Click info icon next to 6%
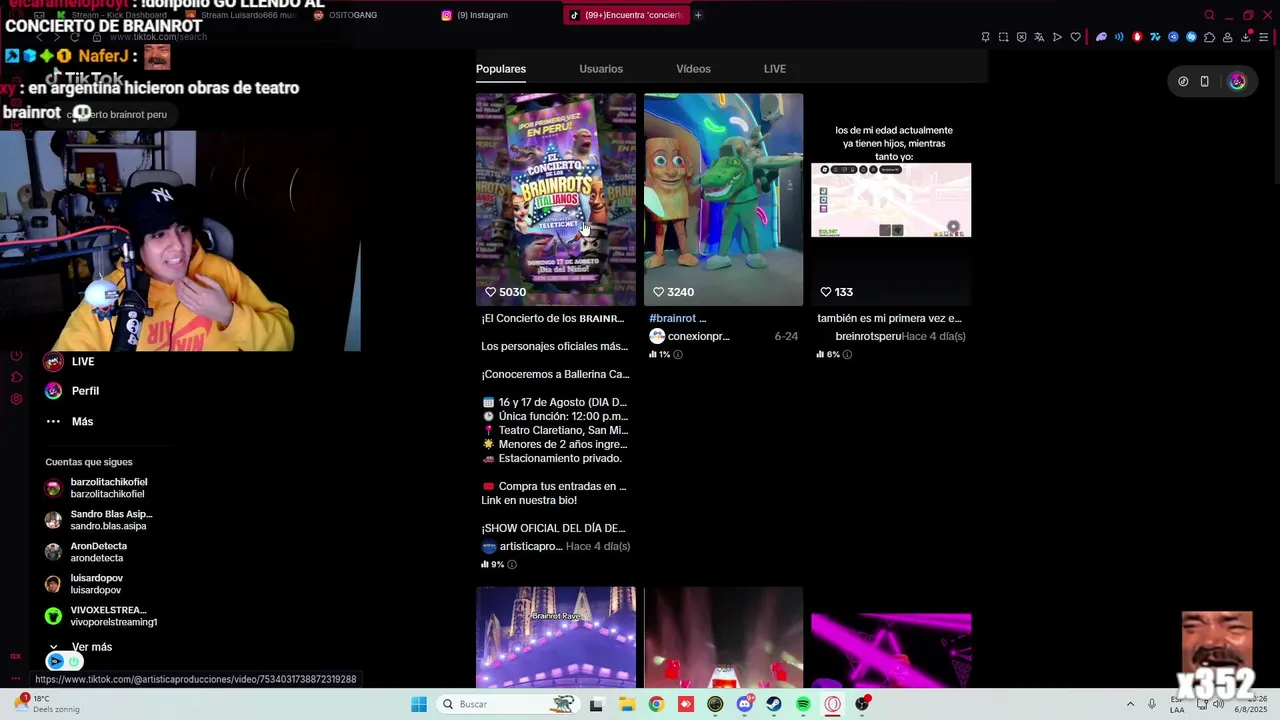1280x720 pixels. click(x=847, y=354)
